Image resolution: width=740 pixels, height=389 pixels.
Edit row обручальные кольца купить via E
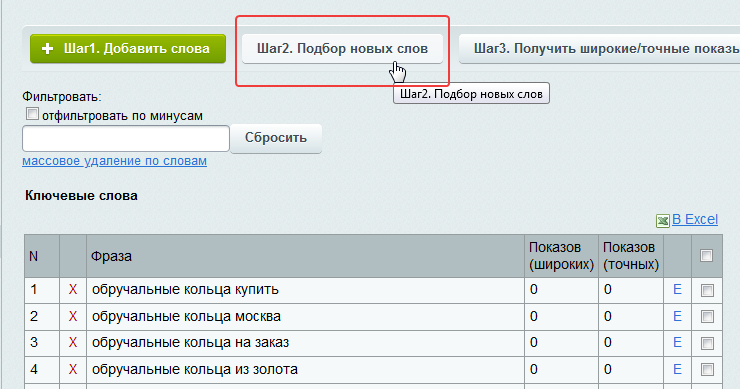677,289
